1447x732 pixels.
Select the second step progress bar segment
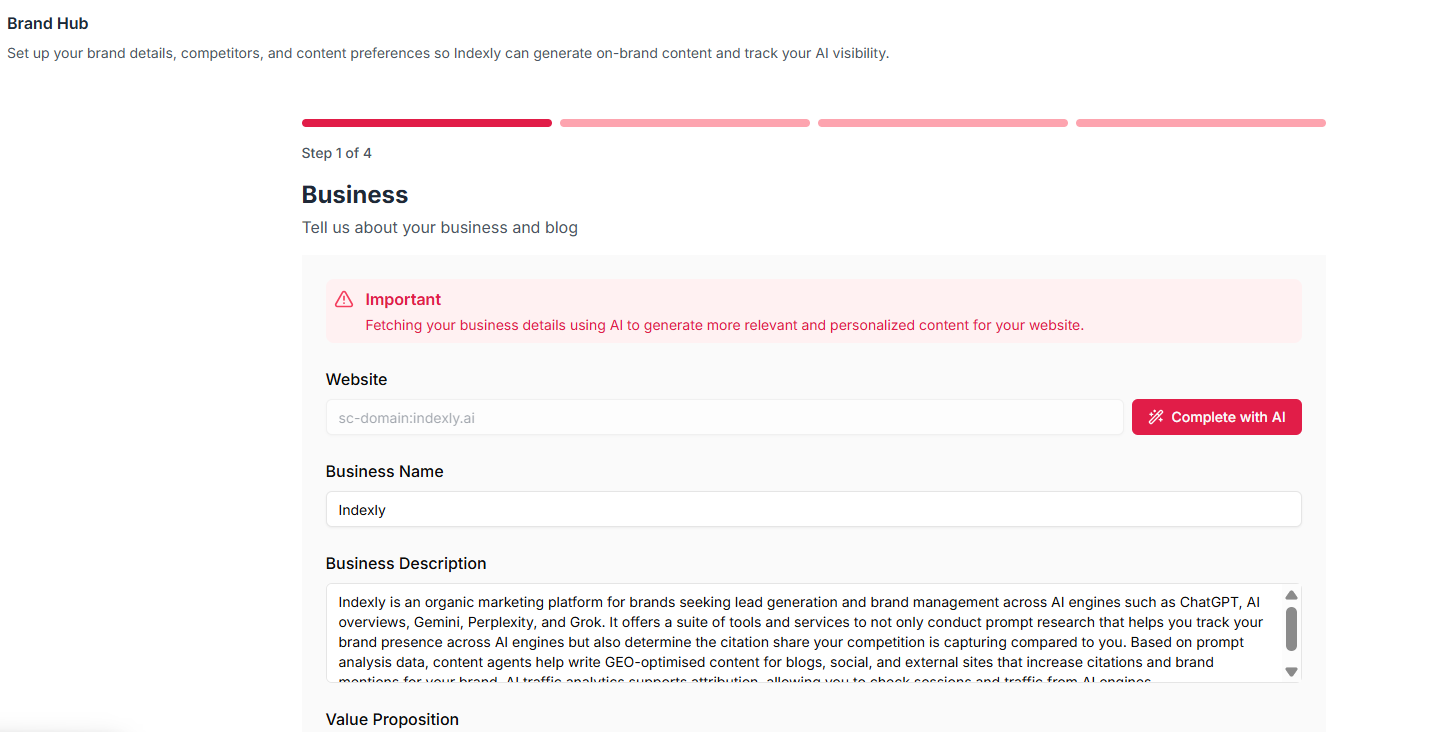(x=685, y=123)
